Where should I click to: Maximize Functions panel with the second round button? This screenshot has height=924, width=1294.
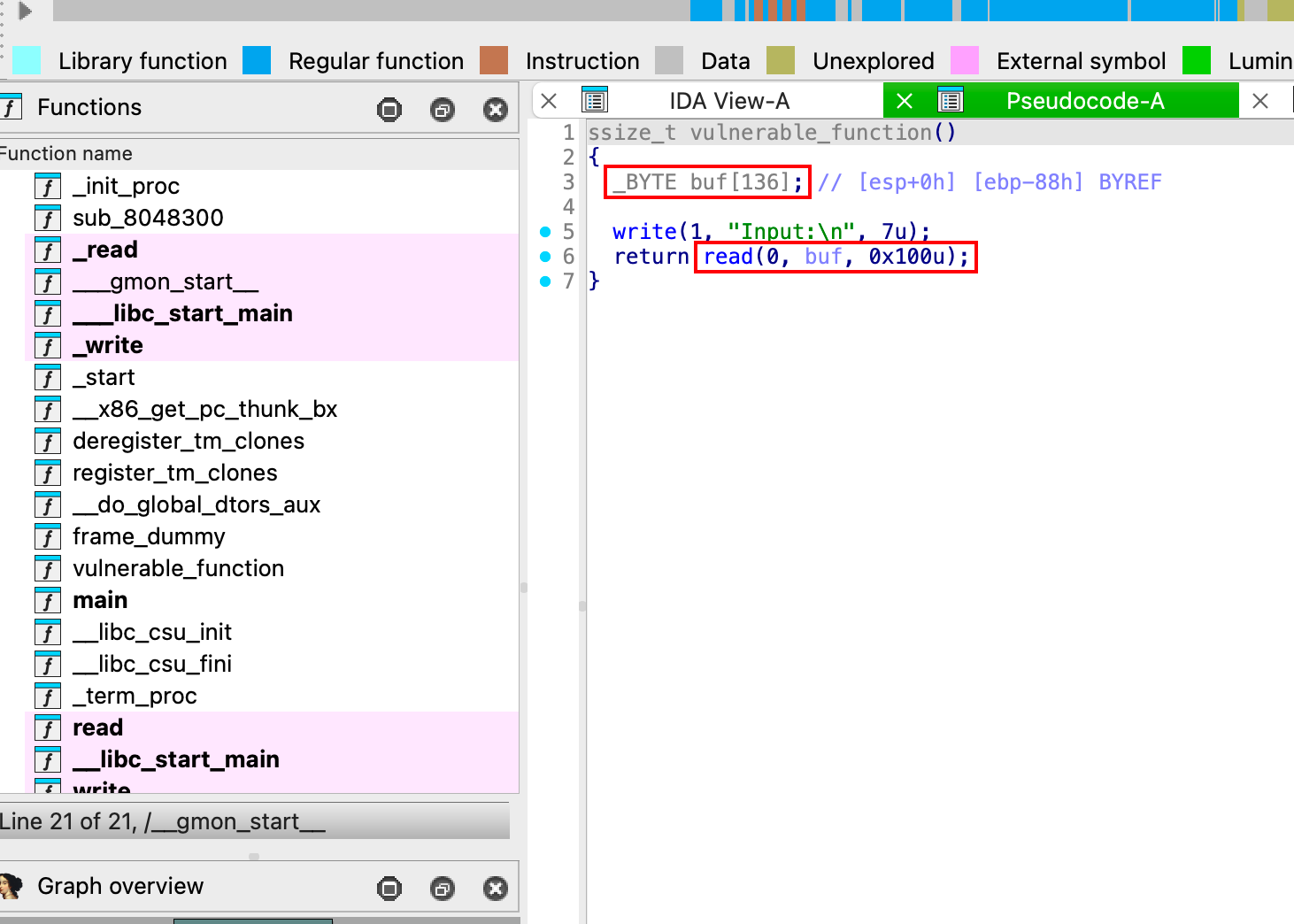point(442,110)
